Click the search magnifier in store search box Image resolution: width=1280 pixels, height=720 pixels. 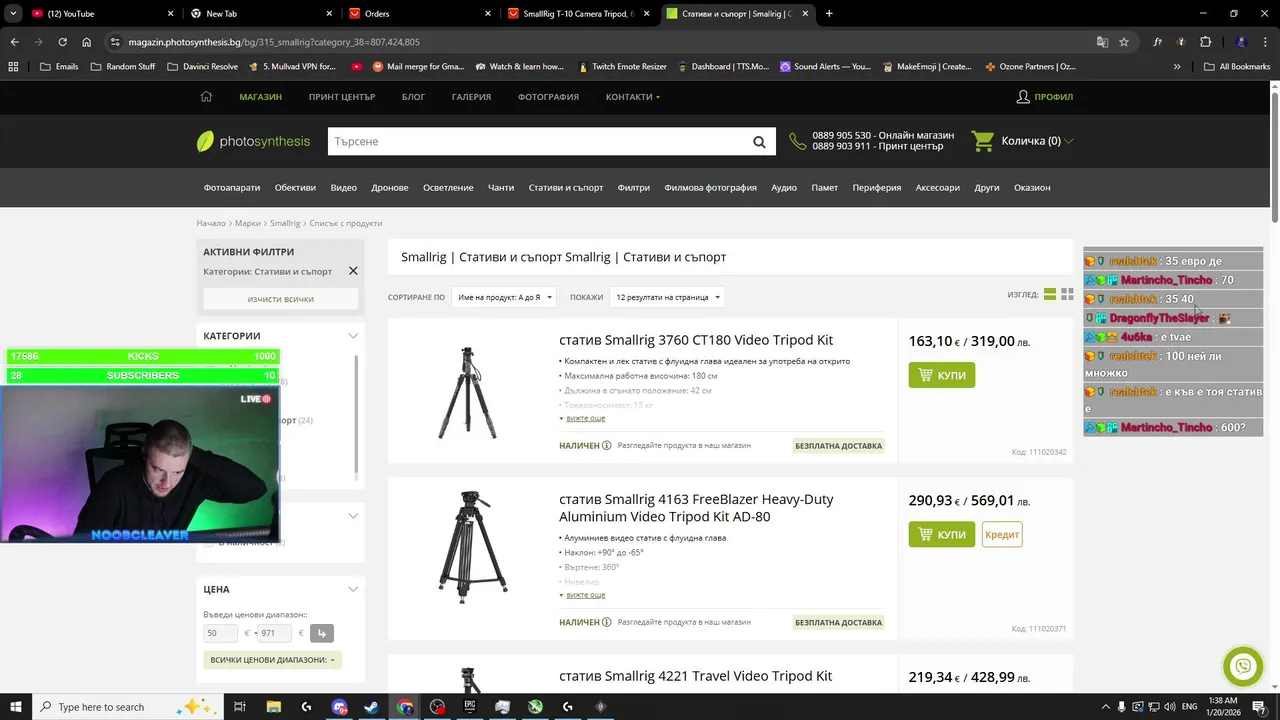coord(759,142)
